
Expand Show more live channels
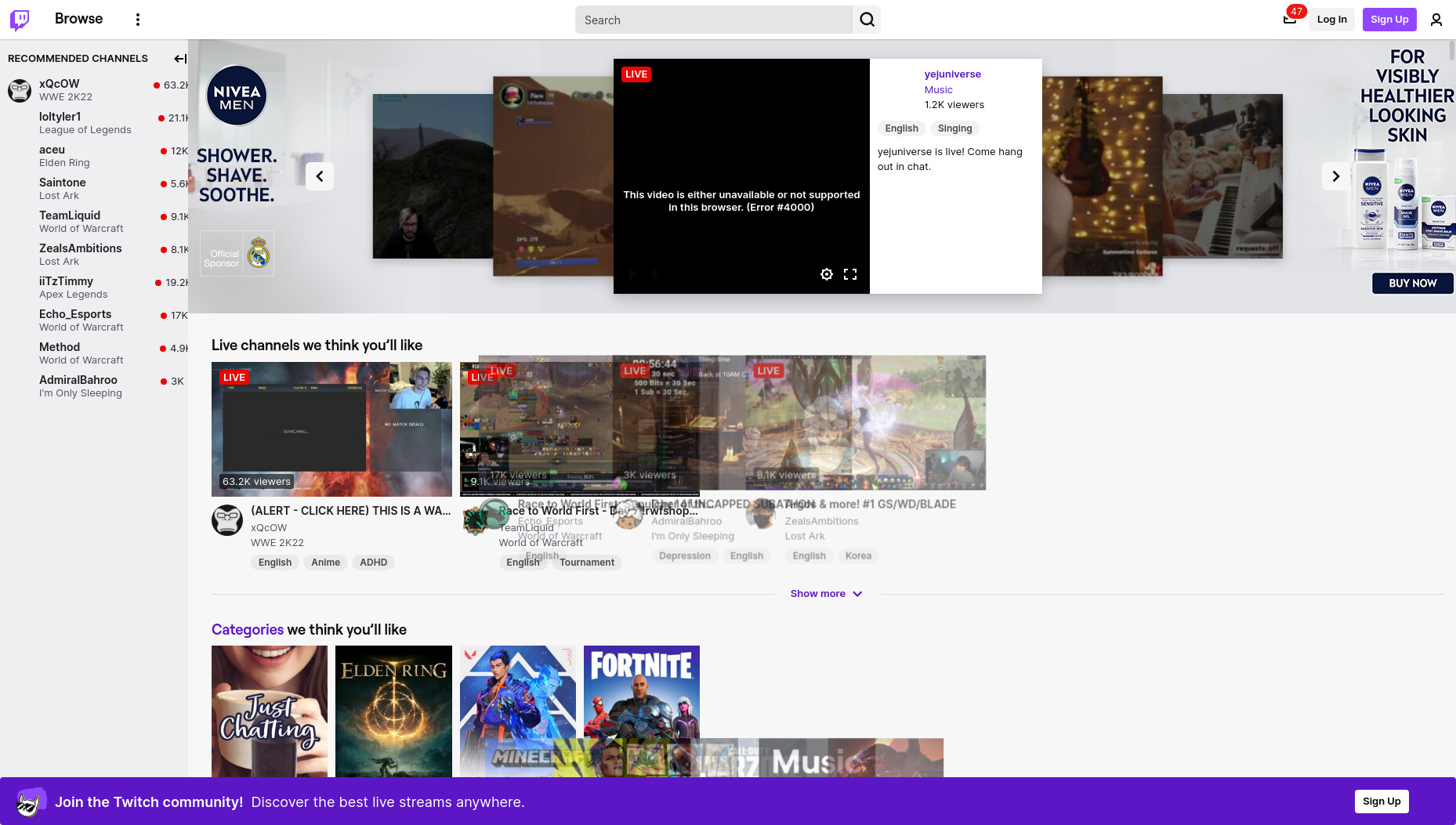click(x=826, y=594)
